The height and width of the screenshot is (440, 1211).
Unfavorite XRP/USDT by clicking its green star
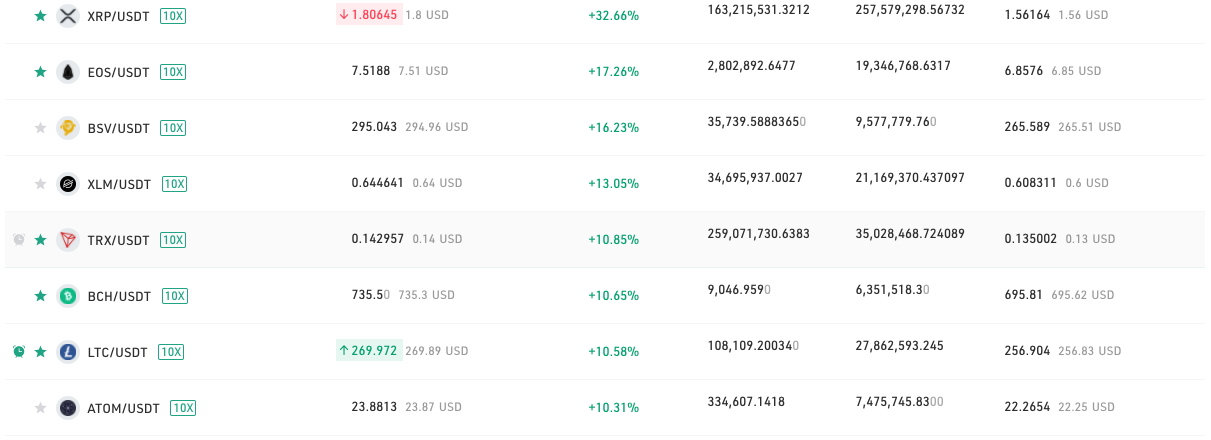click(41, 16)
